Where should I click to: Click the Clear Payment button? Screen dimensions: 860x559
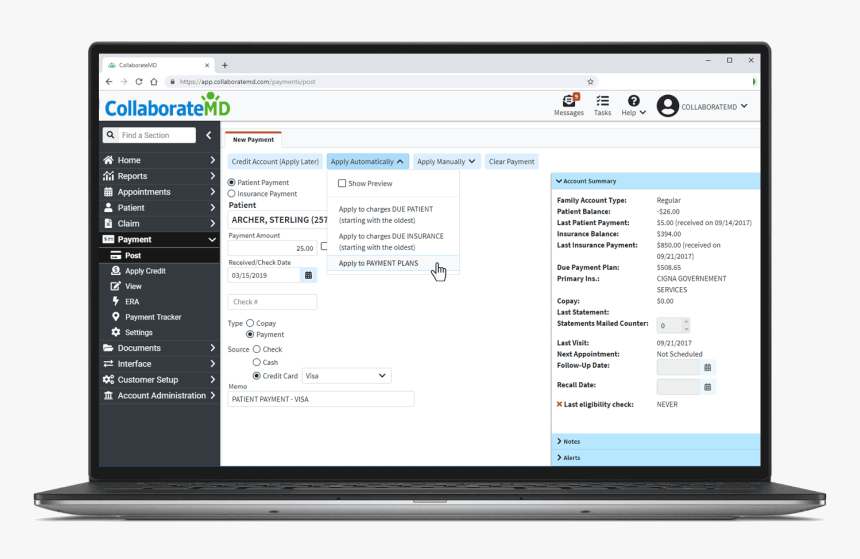click(x=511, y=161)
